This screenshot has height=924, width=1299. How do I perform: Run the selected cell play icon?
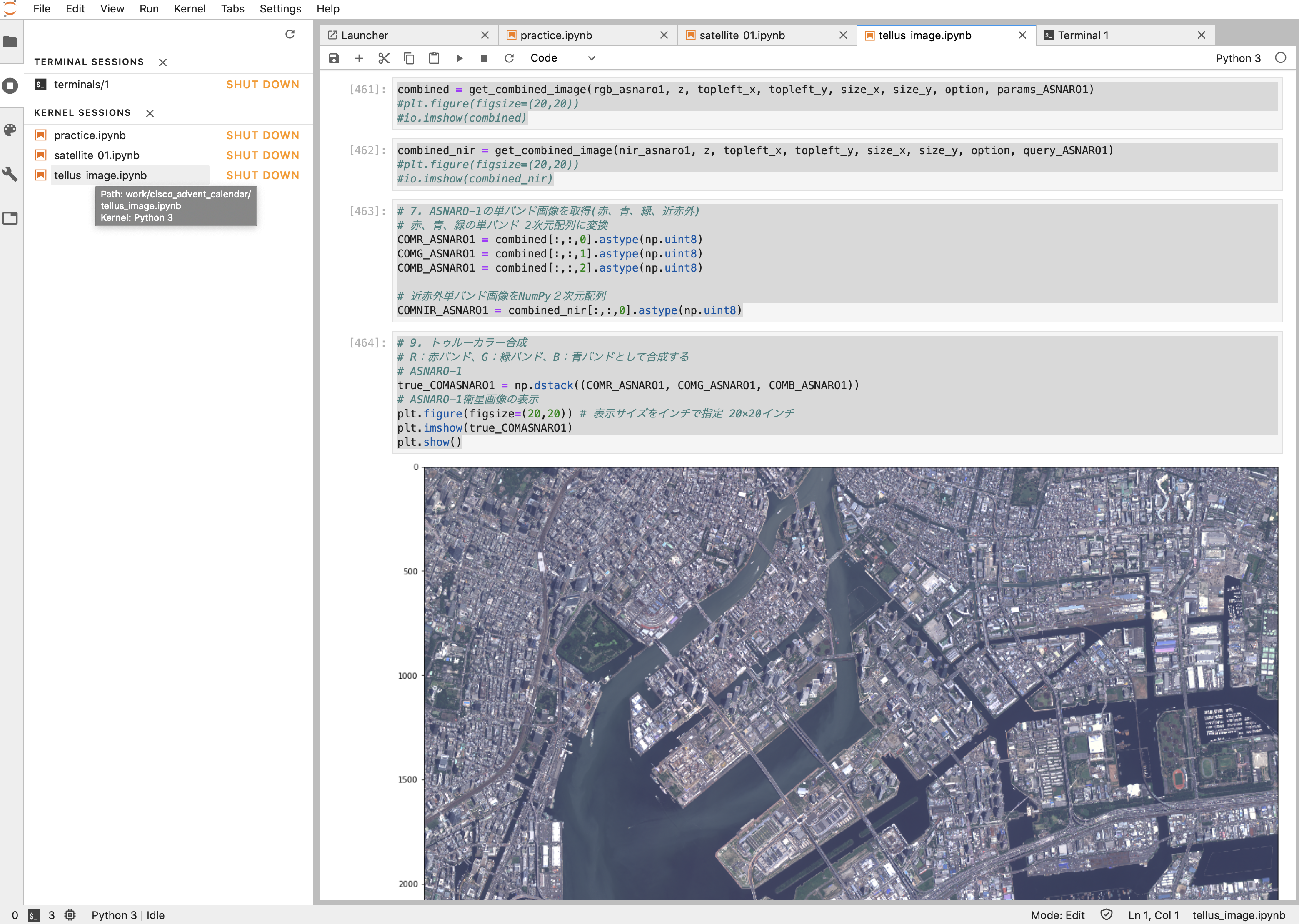(460, 58)
